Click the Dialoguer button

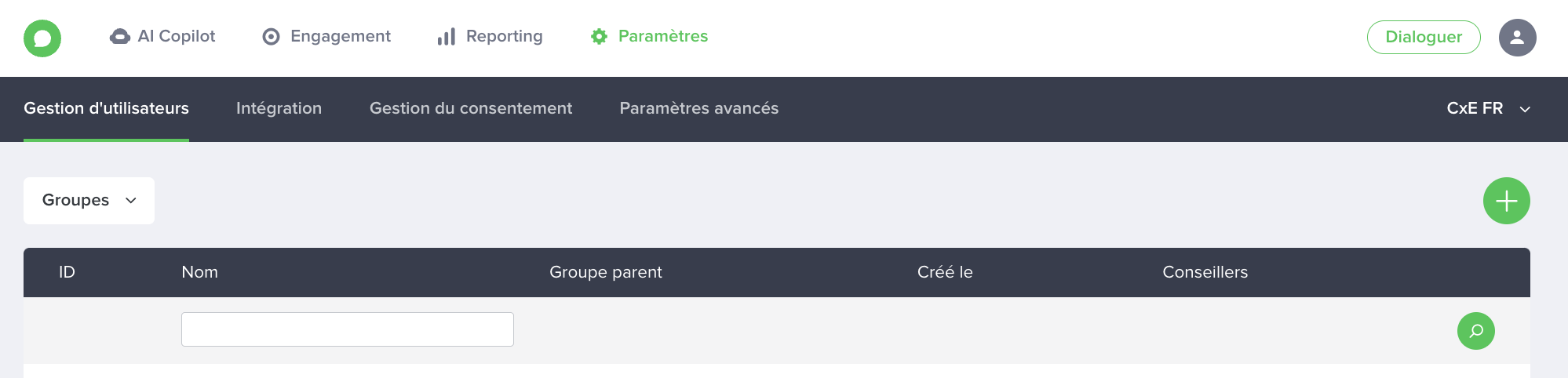click(x=1424, y=37)
